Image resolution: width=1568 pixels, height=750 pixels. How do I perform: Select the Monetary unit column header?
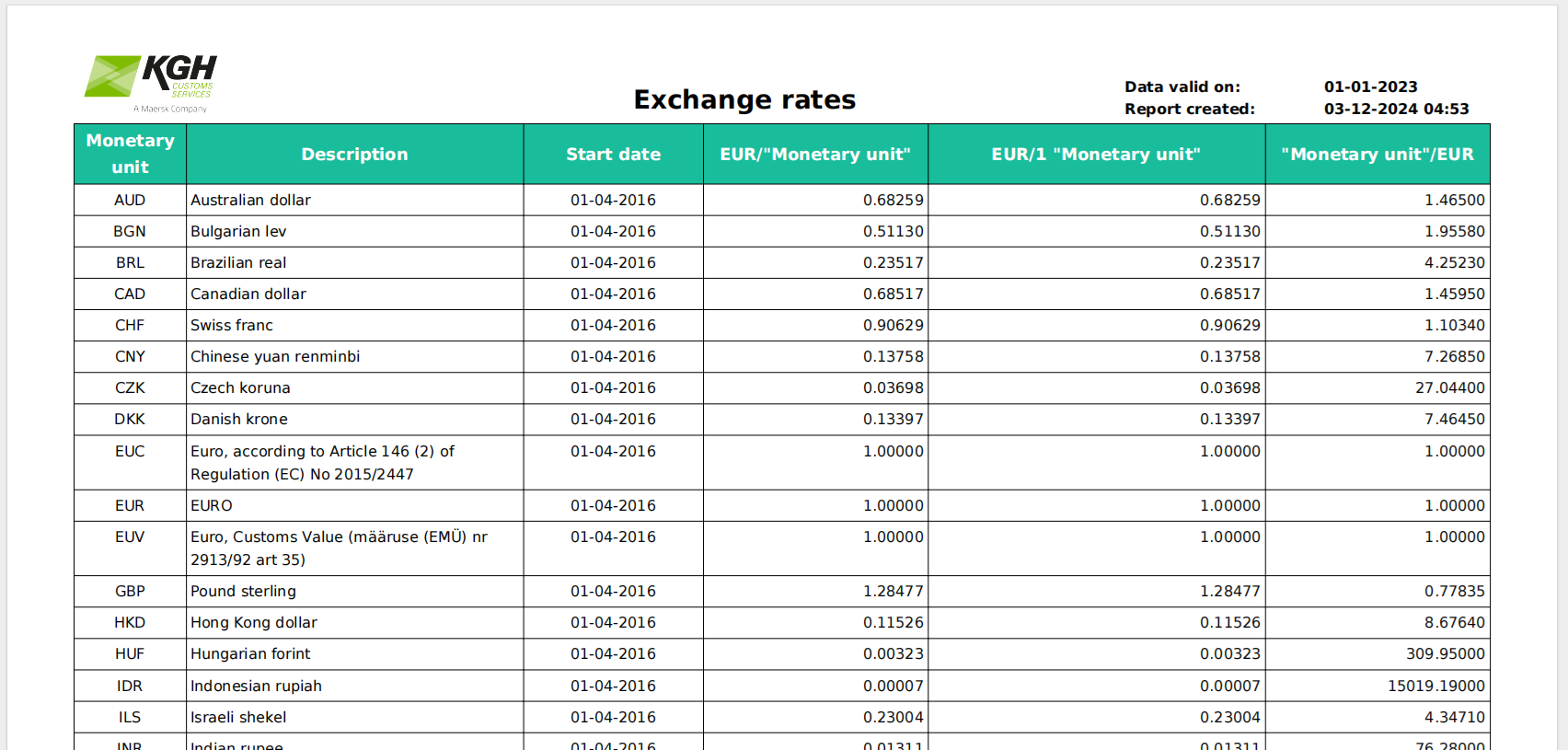pyautogui.click(x=130, y=154)
